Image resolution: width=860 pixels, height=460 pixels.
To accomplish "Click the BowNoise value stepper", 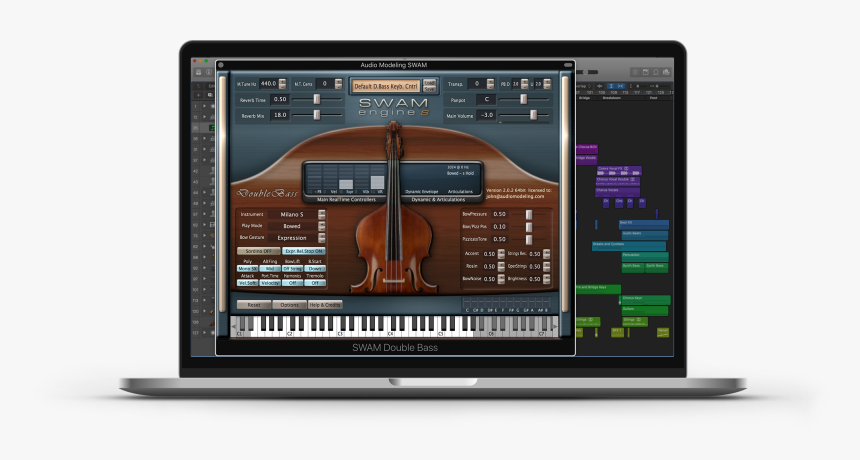I will point(501,279).
